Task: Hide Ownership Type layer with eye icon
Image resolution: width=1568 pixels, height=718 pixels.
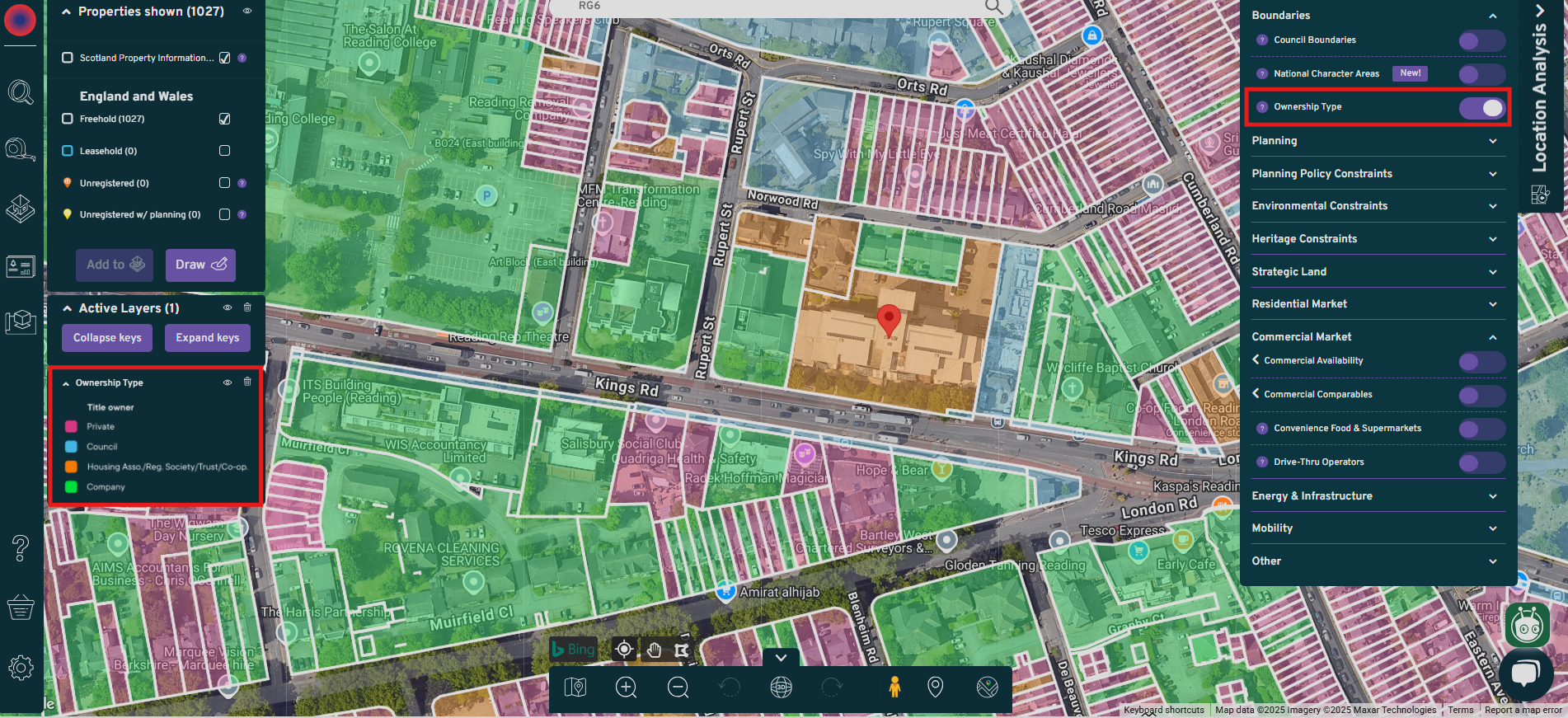Action: click(x=228, y=382)
